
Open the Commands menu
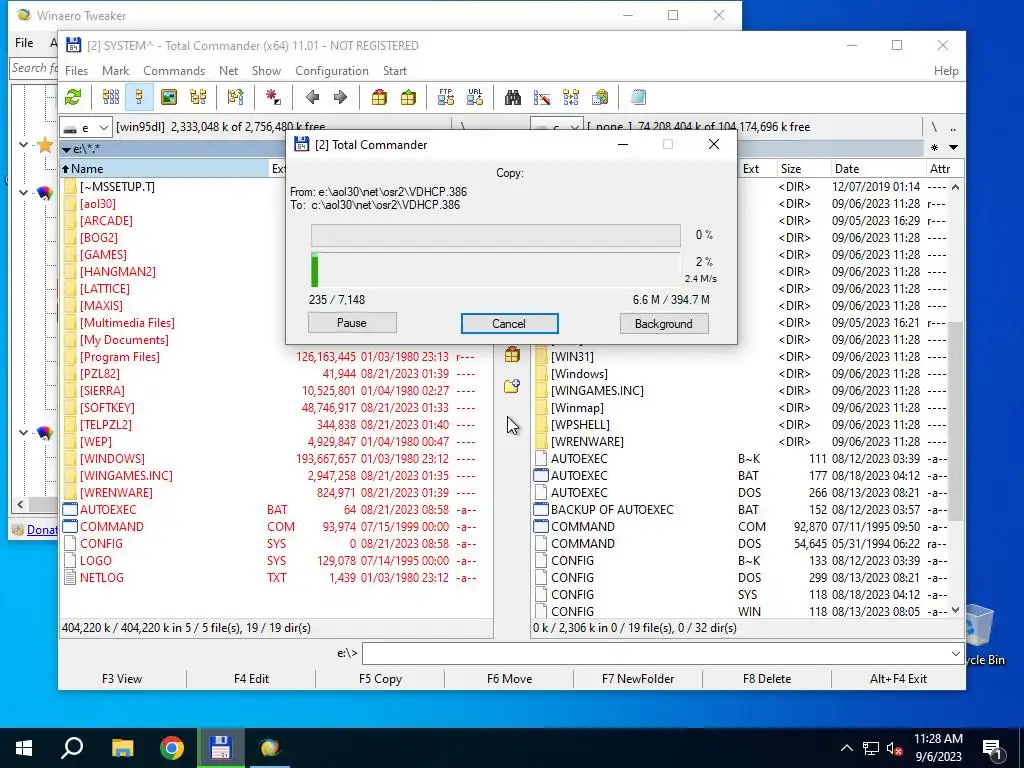pos(174,71)
